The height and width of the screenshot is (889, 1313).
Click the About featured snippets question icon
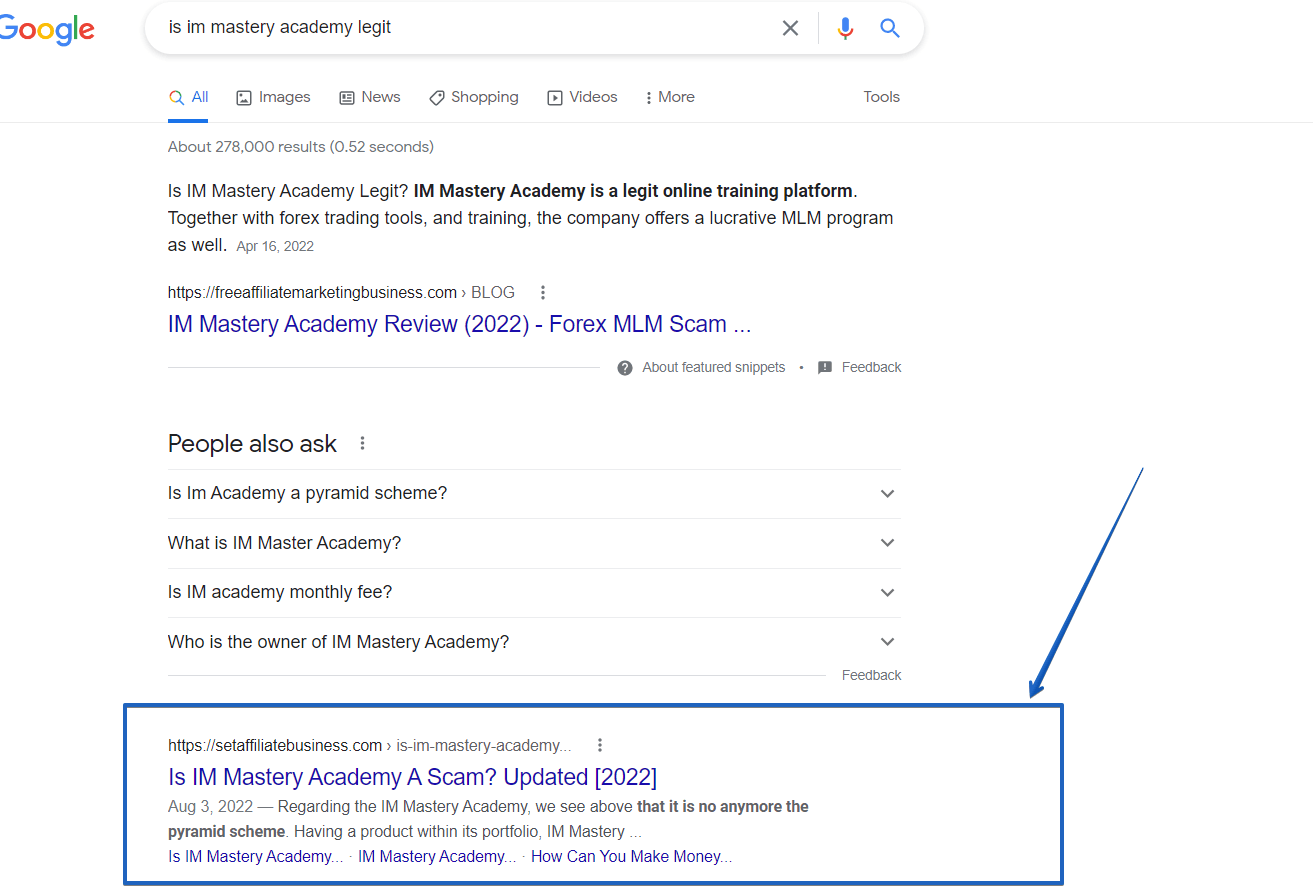(x=625, y=368)
